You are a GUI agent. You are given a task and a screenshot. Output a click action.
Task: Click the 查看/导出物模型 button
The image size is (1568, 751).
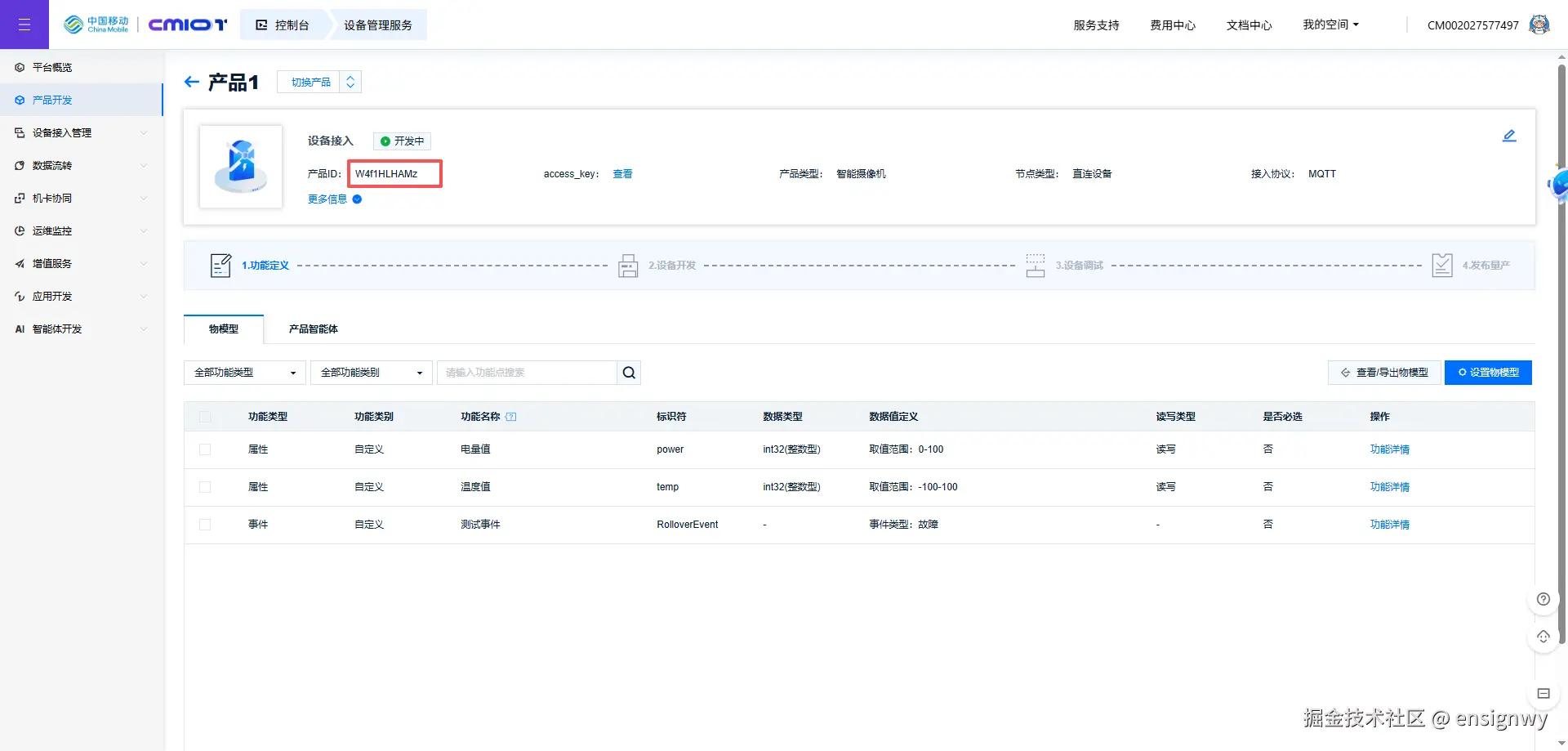(x=1384, y=373)
